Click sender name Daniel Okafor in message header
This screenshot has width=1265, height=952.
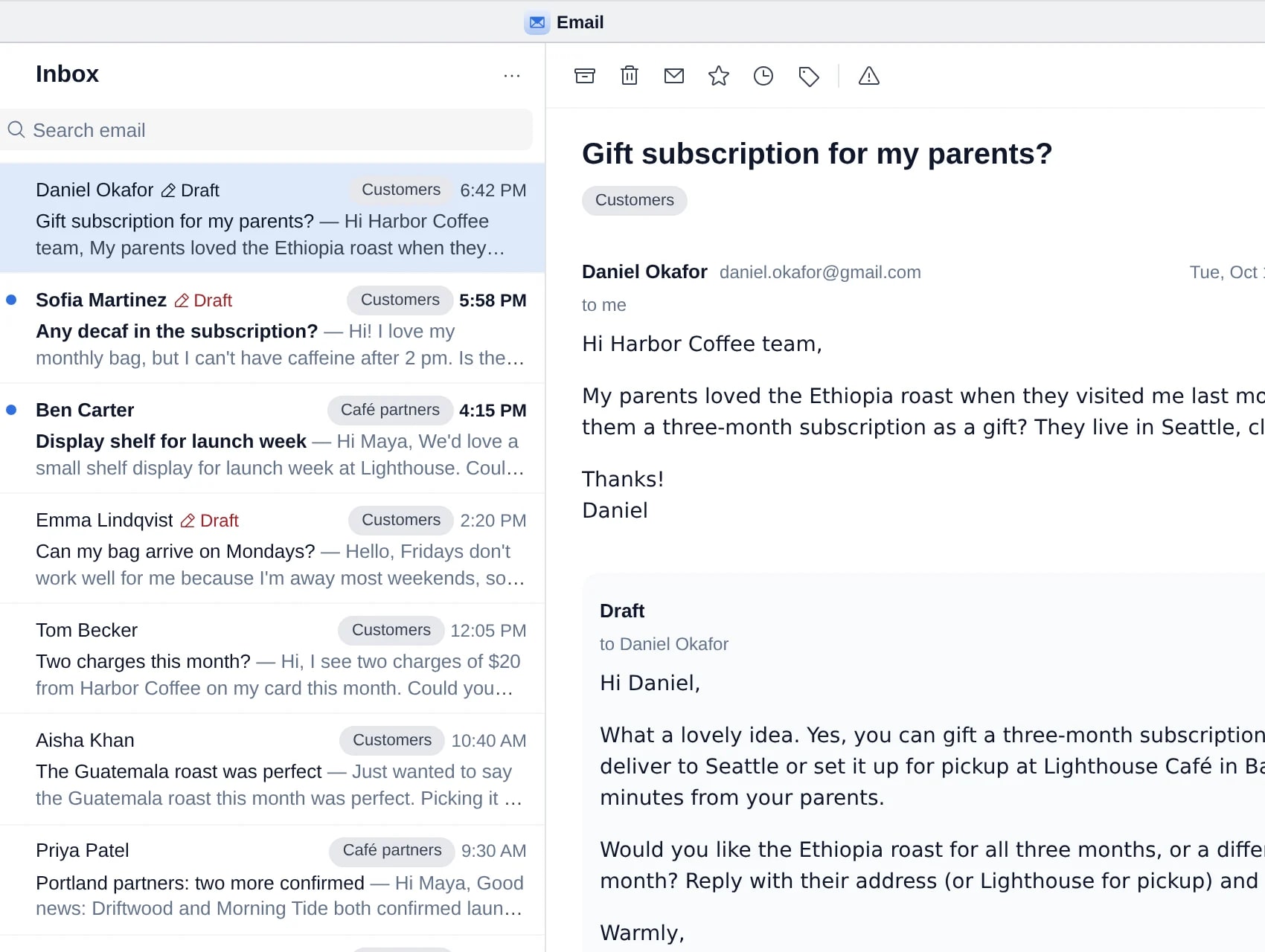(x=644, y=271)
